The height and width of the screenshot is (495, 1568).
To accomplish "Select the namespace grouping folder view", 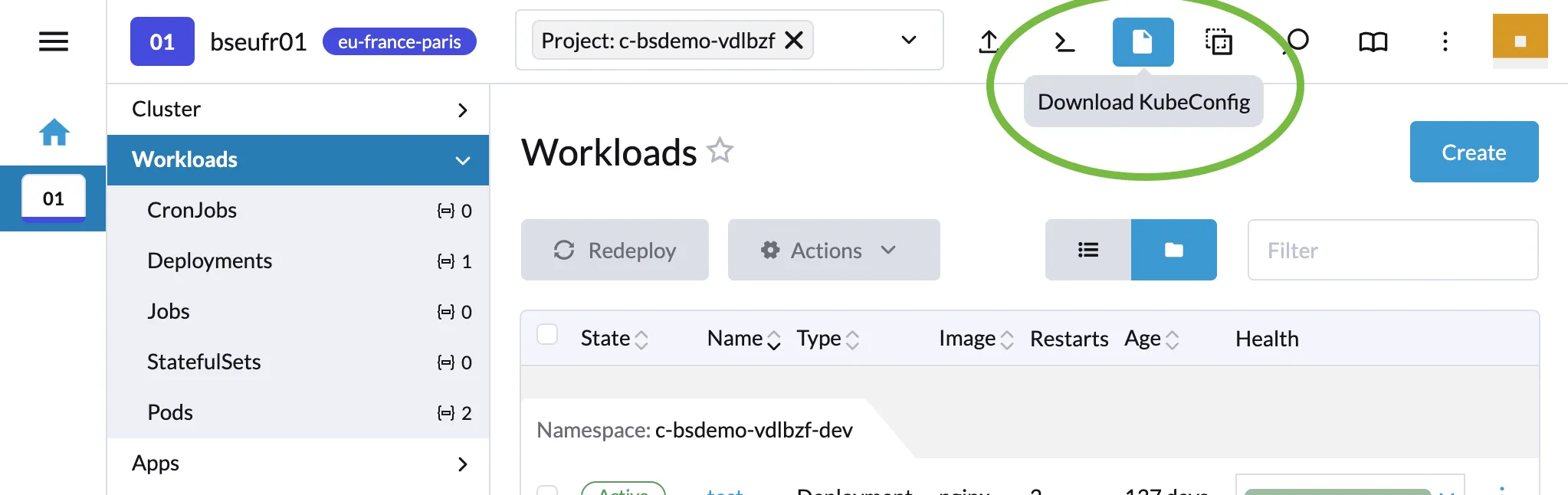I will click(x=1174, y=250).
